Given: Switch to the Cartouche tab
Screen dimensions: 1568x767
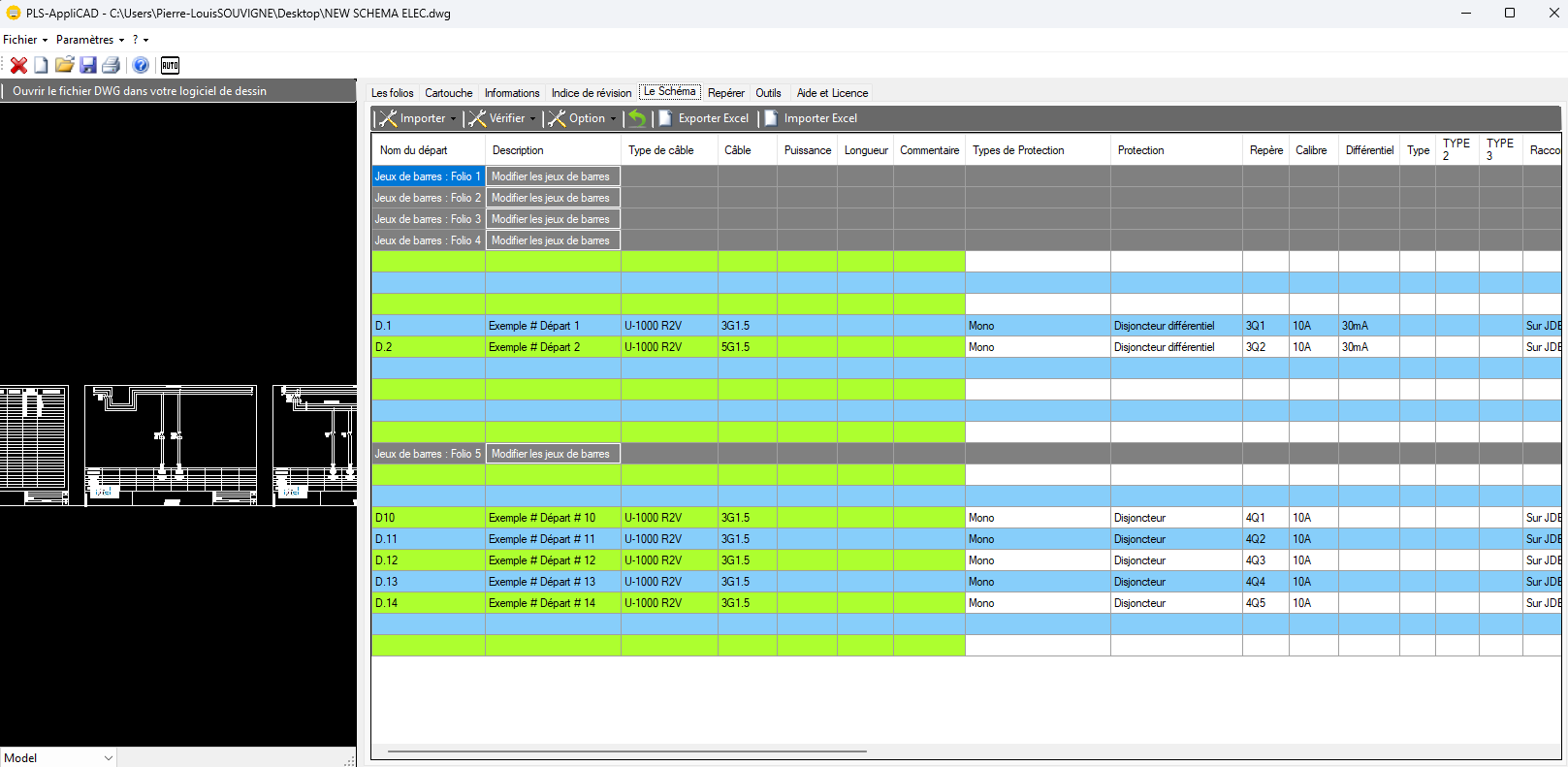Looking at the screenshot, I should click(x=449, y=93).
